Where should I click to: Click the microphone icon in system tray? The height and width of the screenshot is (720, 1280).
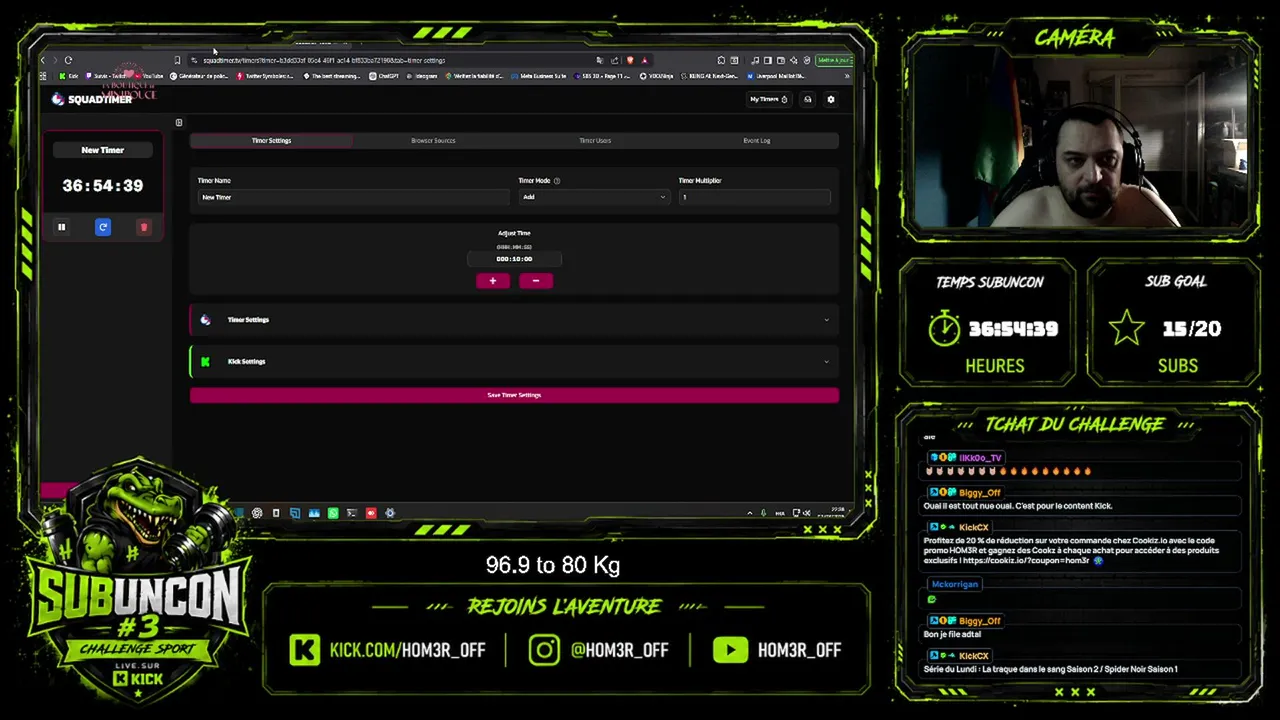click(x=763, y=513)
